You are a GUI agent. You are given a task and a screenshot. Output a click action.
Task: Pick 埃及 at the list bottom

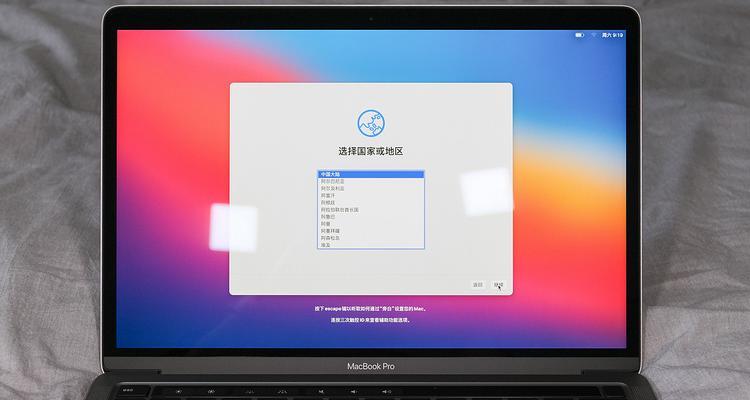coord(371,244)
